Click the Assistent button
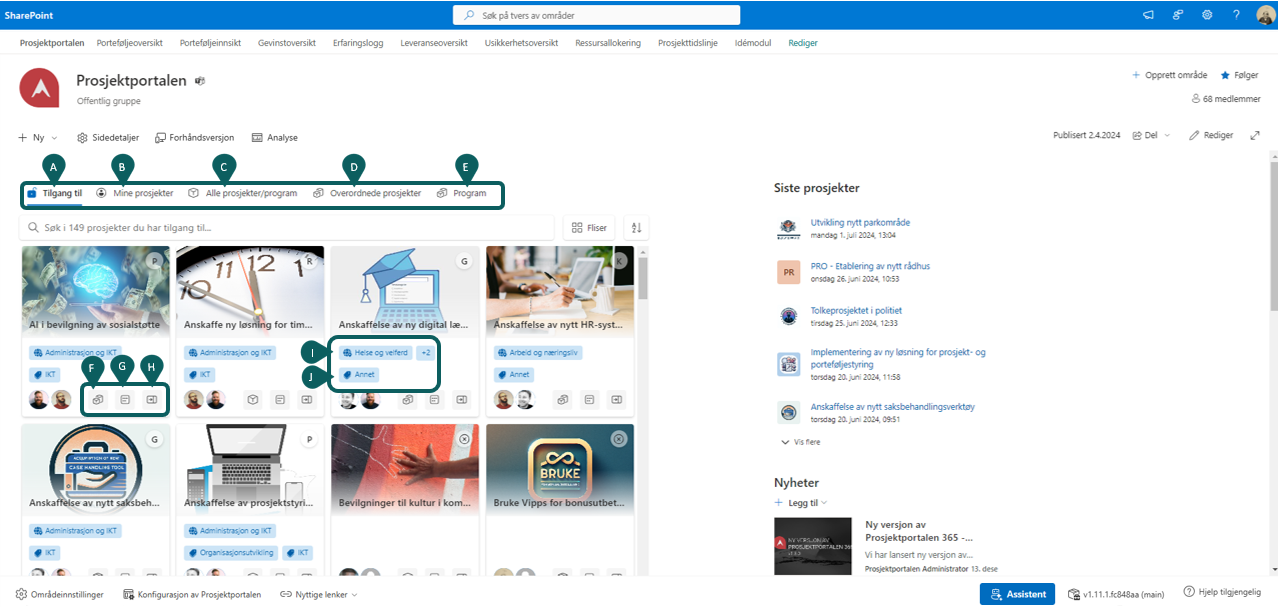The image size is (1278, 607). point(1017,594)
